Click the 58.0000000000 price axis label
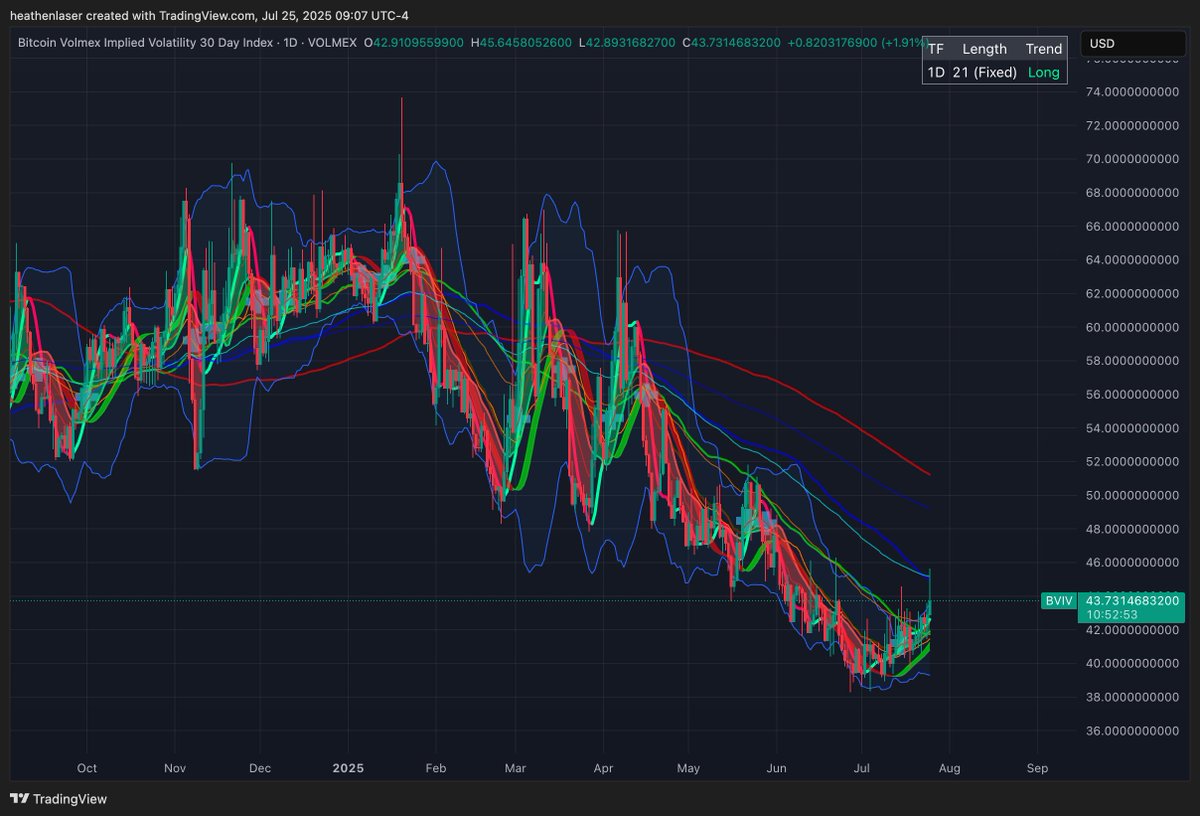 point(1133,360)
